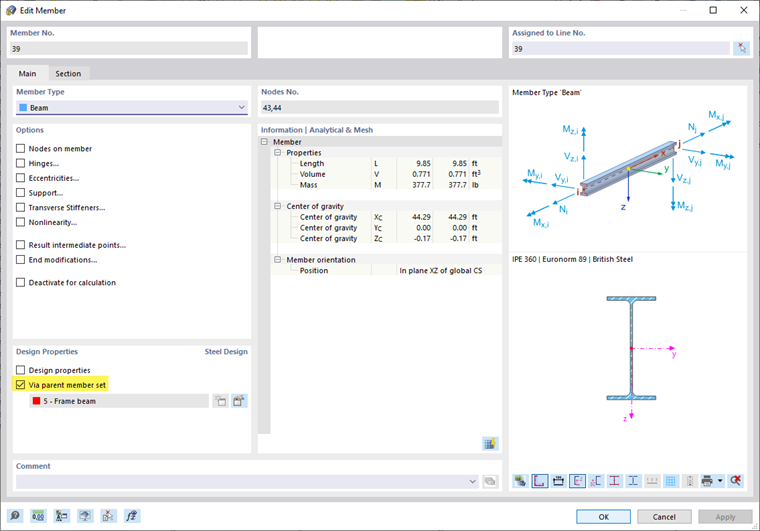Screen dimensions: 760x531
Task: Click the object selection cancel icon in footer
Action: point(108,516)
